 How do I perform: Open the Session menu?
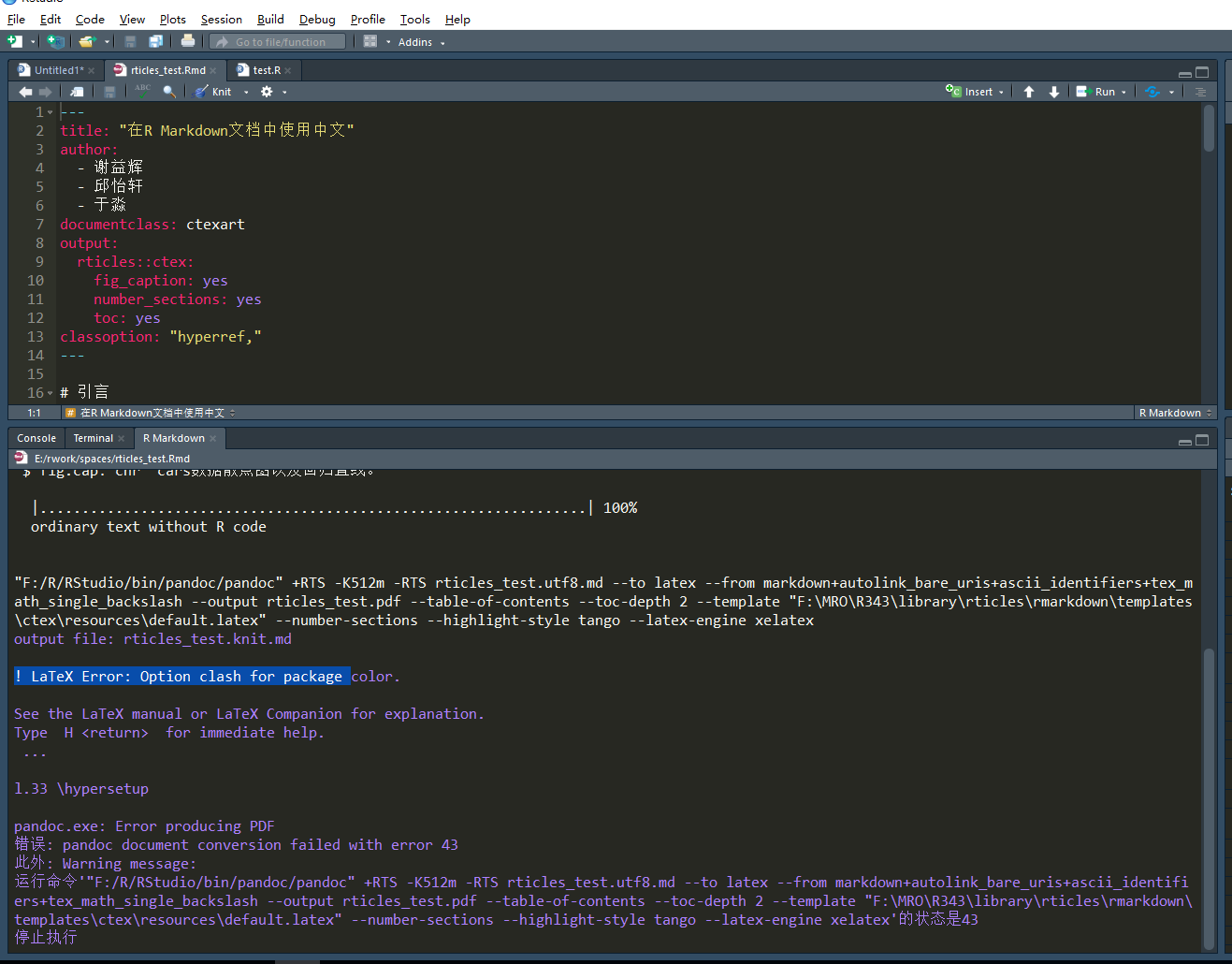point(222,19)
